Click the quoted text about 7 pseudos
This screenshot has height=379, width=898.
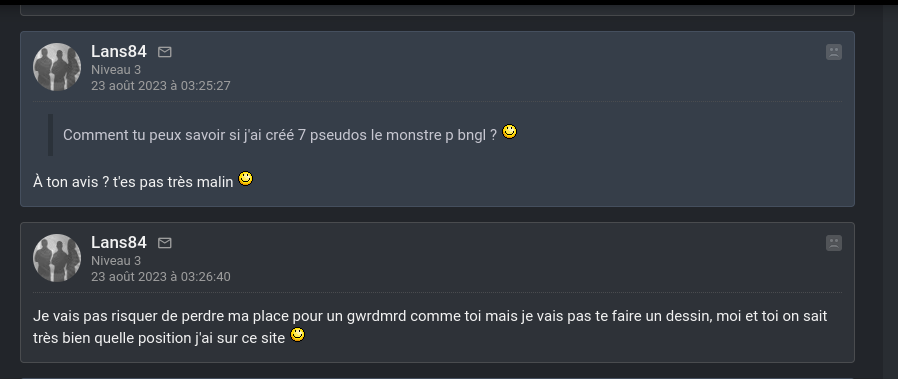[279, 135]
